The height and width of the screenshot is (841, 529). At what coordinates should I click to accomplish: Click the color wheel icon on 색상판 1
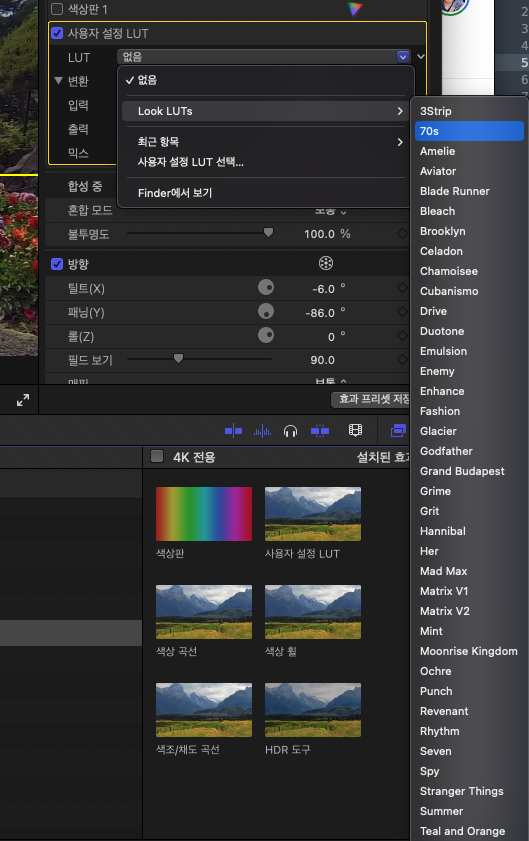[355, 9]
